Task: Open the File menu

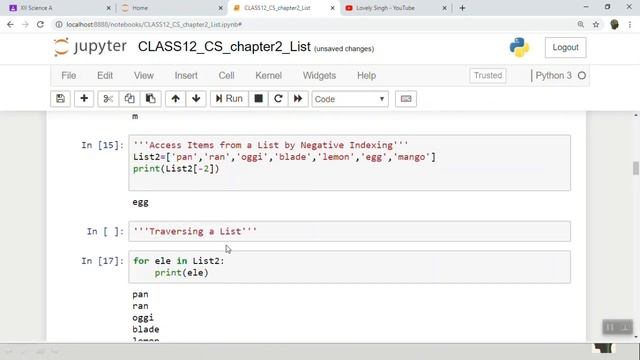Action: coord(69,76)
